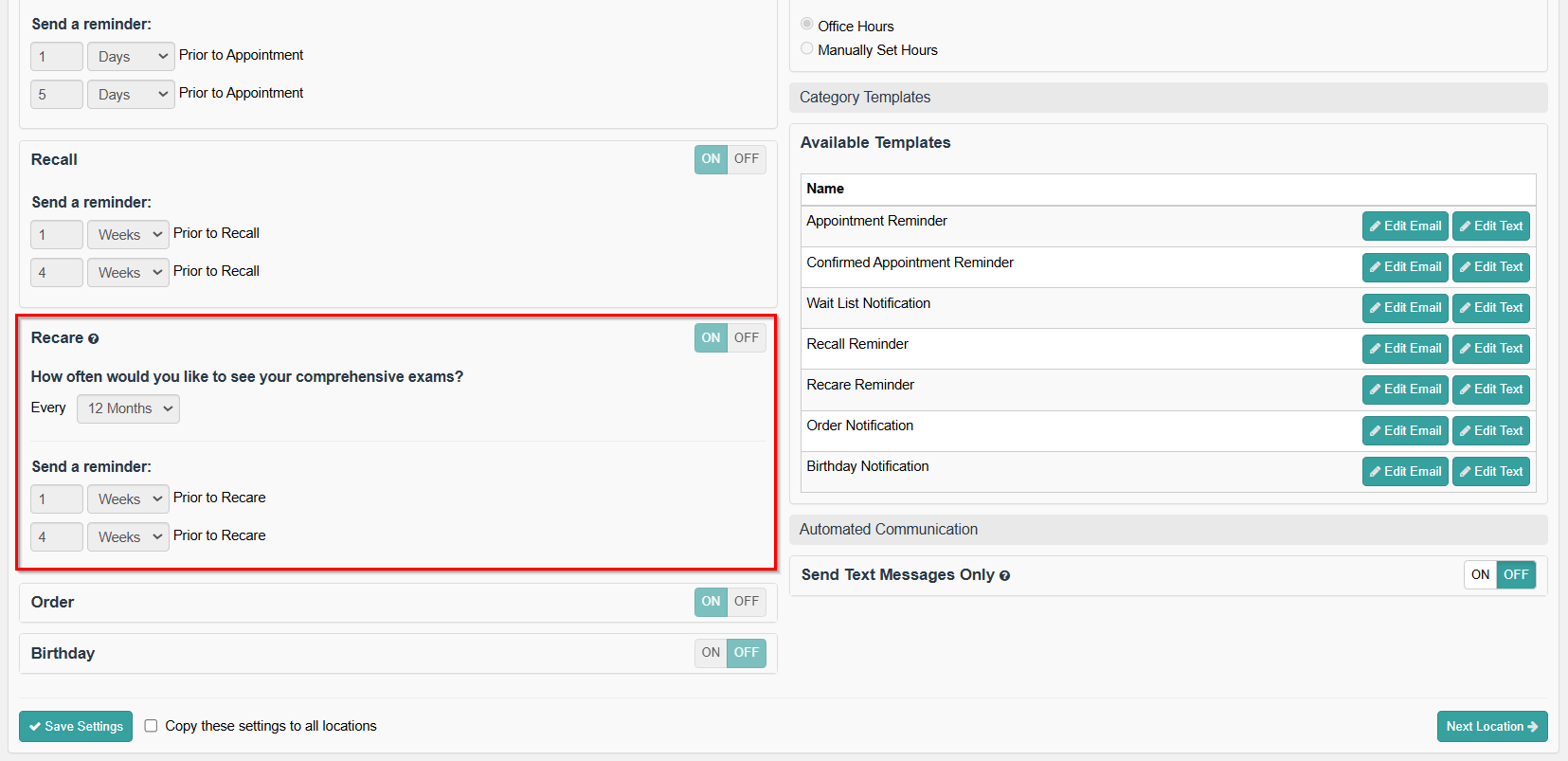Image resolution: width=1568 pixels, height=761 pixels.
Task: Edit email template for Appointment Reminder
Action: click(1404, 226)
